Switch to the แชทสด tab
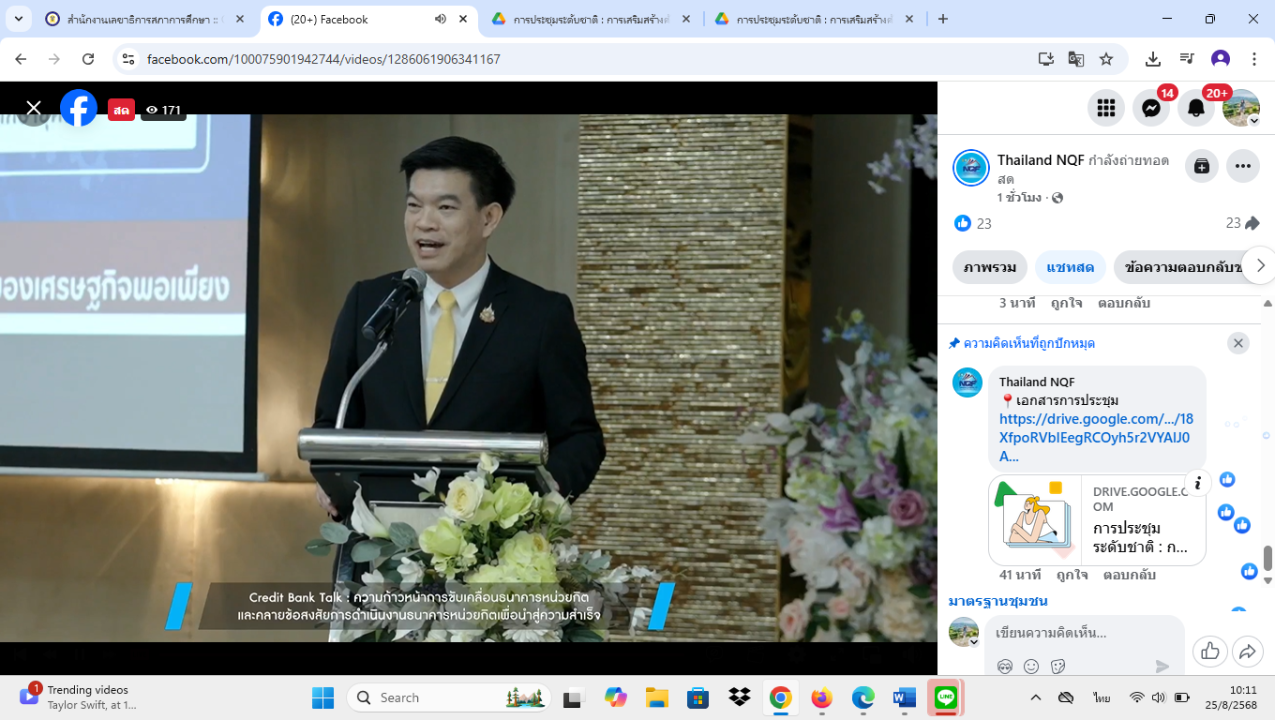 click(1070, 267)
